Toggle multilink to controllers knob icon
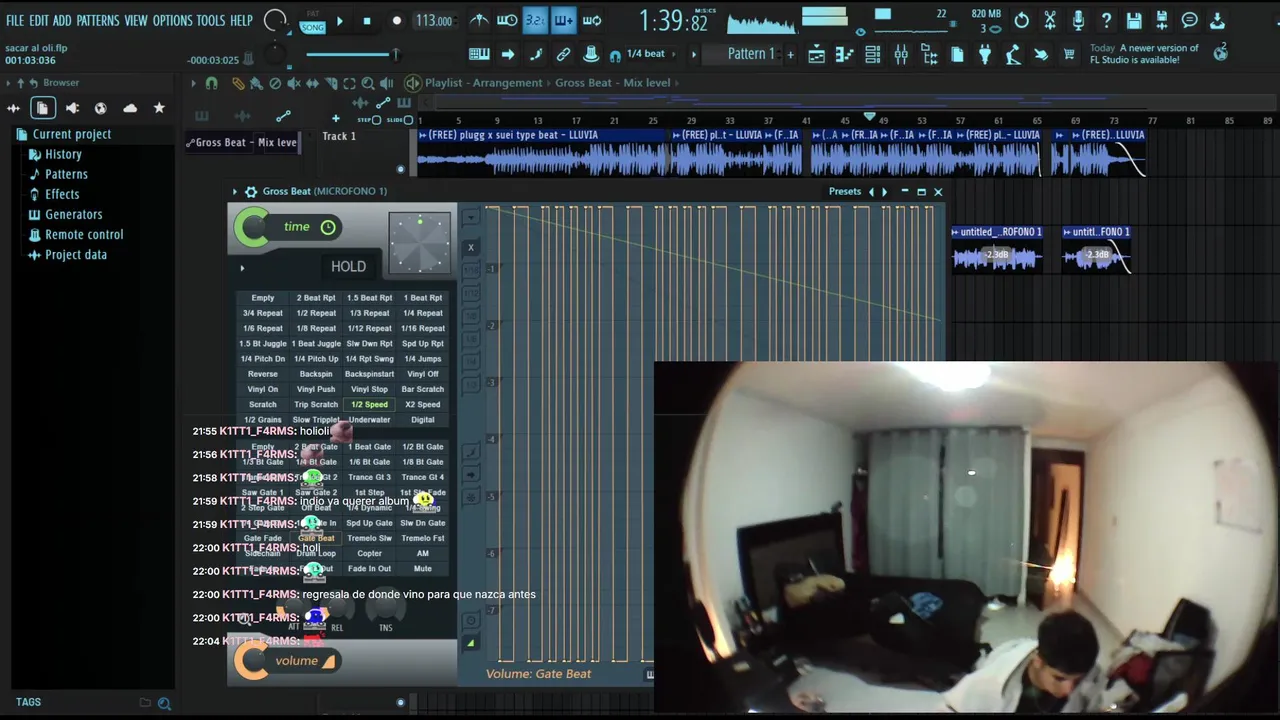 (x=591, y=54)
